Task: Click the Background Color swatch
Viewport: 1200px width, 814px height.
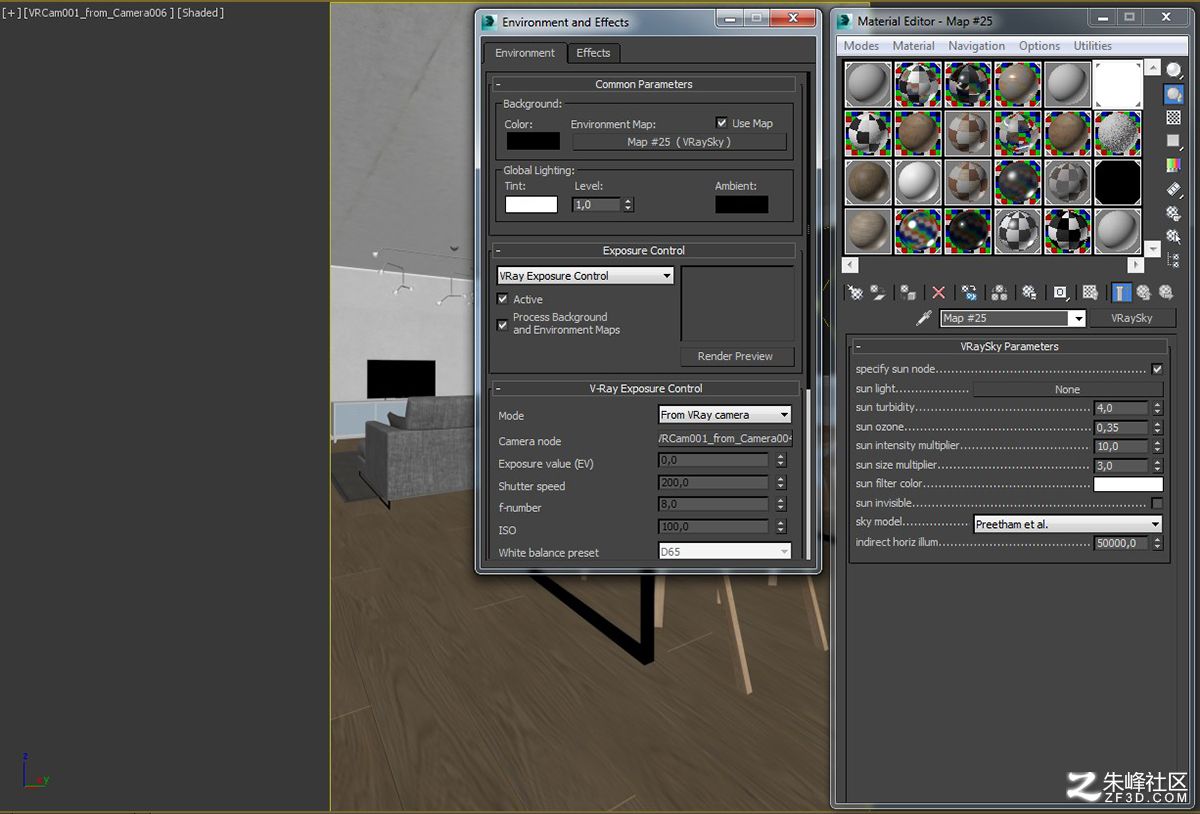Action: [533, 141]
